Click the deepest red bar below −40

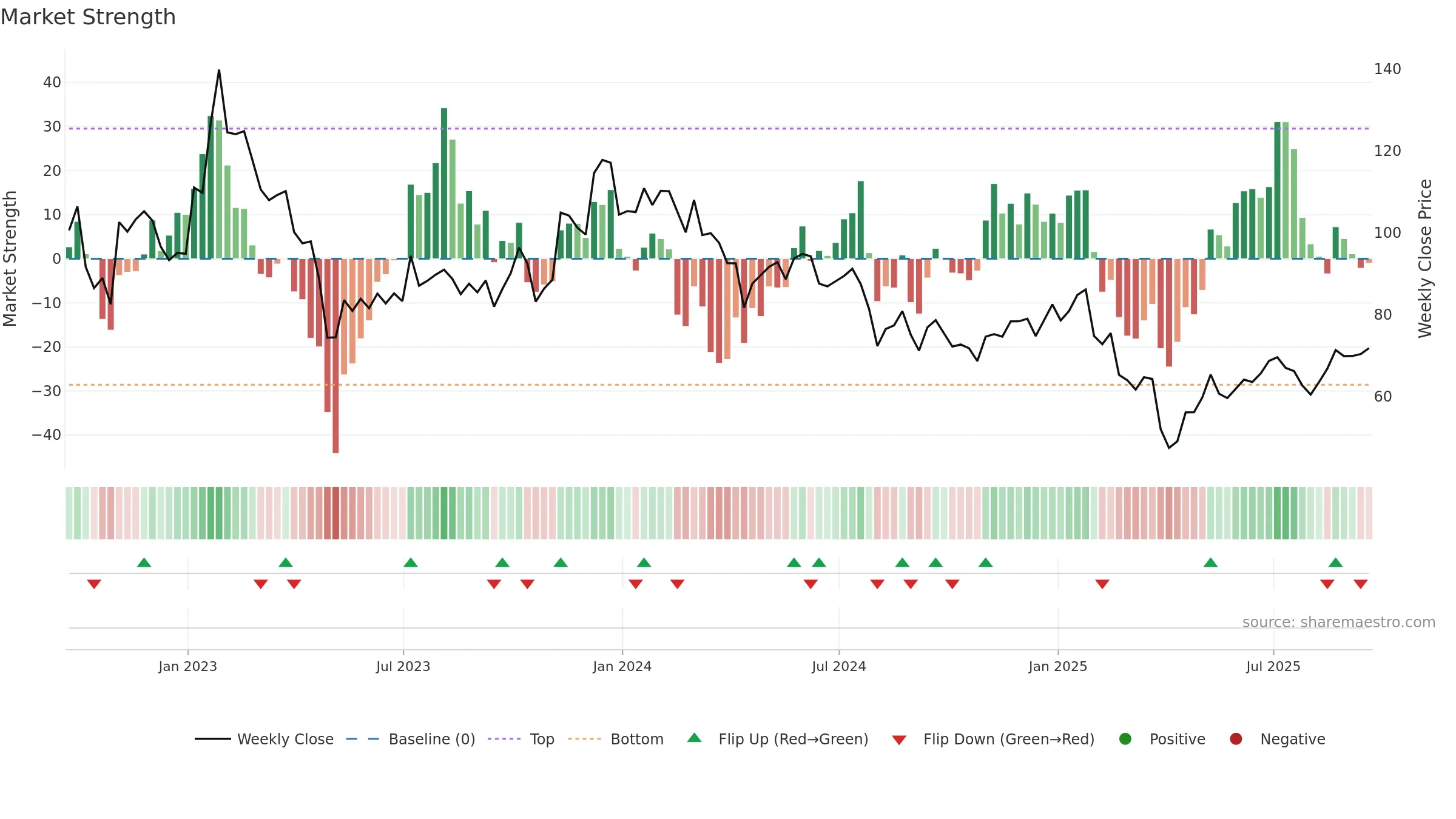coord(335,356)
